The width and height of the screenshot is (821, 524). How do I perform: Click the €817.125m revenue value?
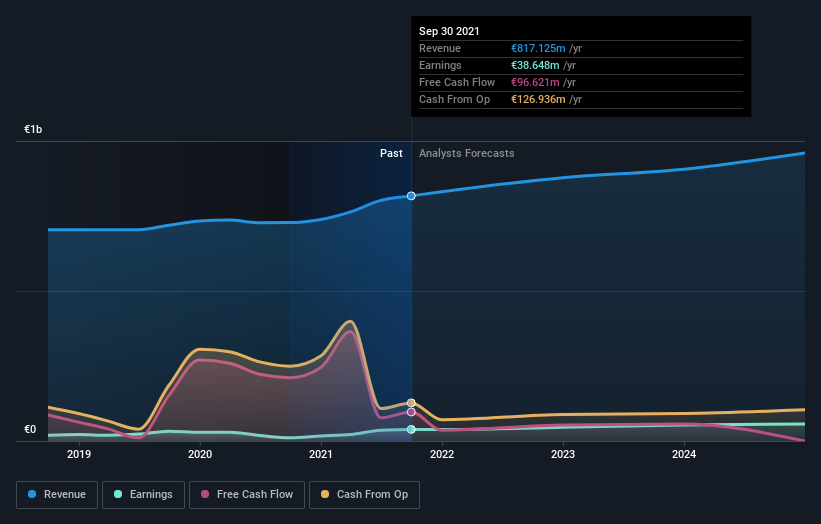538,48
